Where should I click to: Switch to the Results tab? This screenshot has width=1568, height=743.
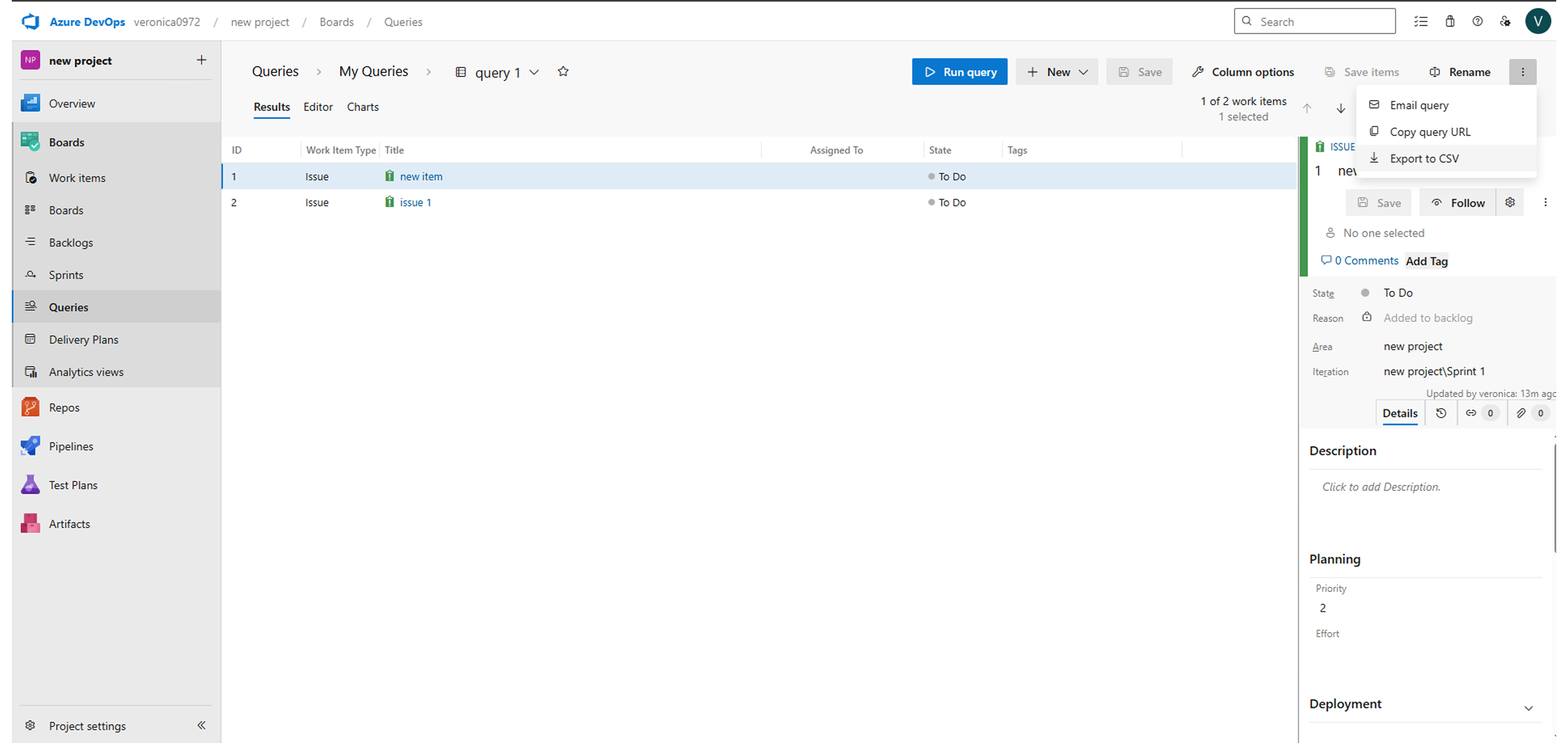272,107
